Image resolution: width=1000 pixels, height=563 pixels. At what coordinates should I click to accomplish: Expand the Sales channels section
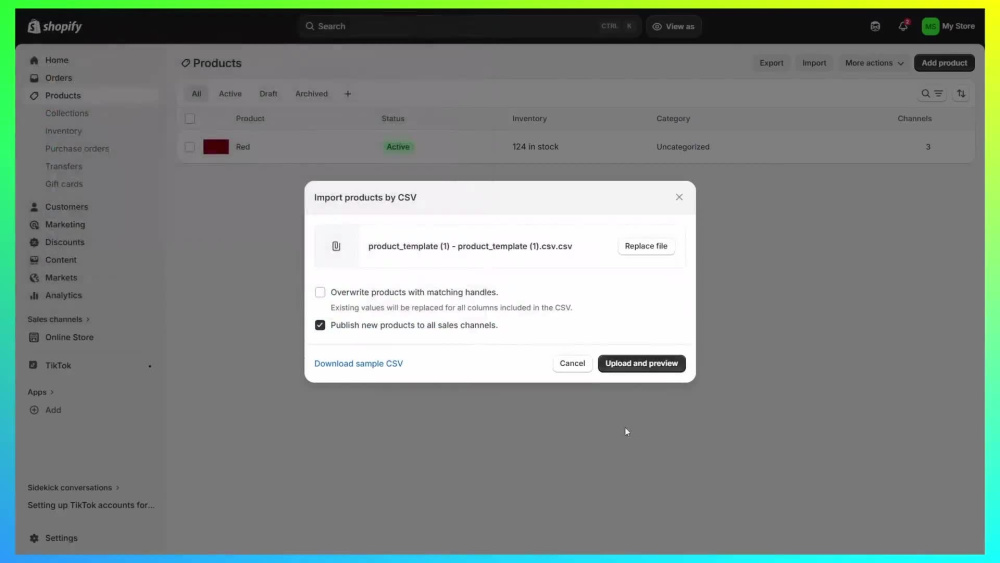point(59,319)
